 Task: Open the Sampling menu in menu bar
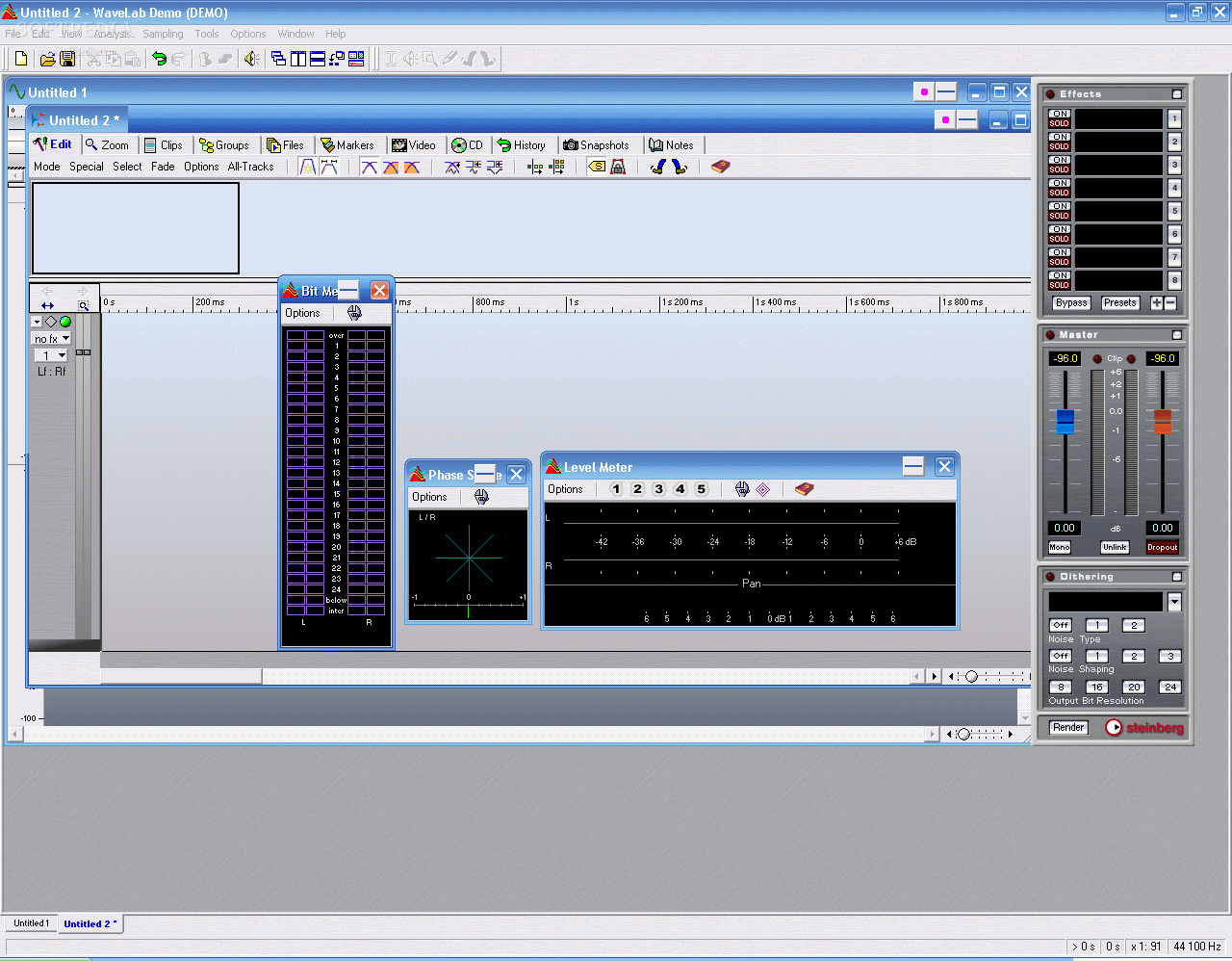[163, 34]
